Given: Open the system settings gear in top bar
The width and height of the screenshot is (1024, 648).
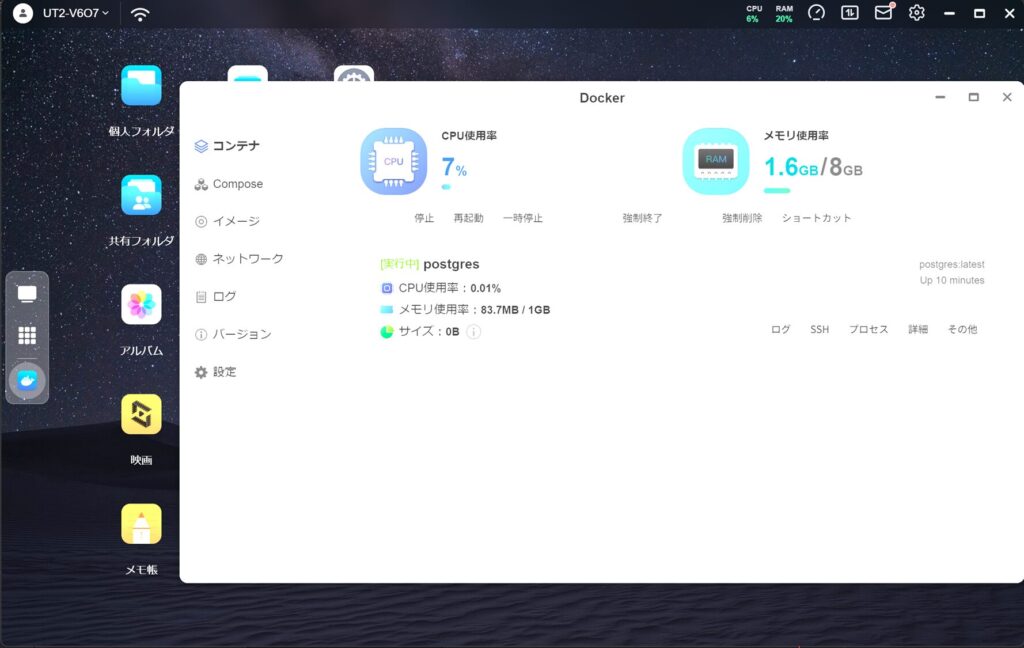Looking at the screenshot, I should (917, 12).
